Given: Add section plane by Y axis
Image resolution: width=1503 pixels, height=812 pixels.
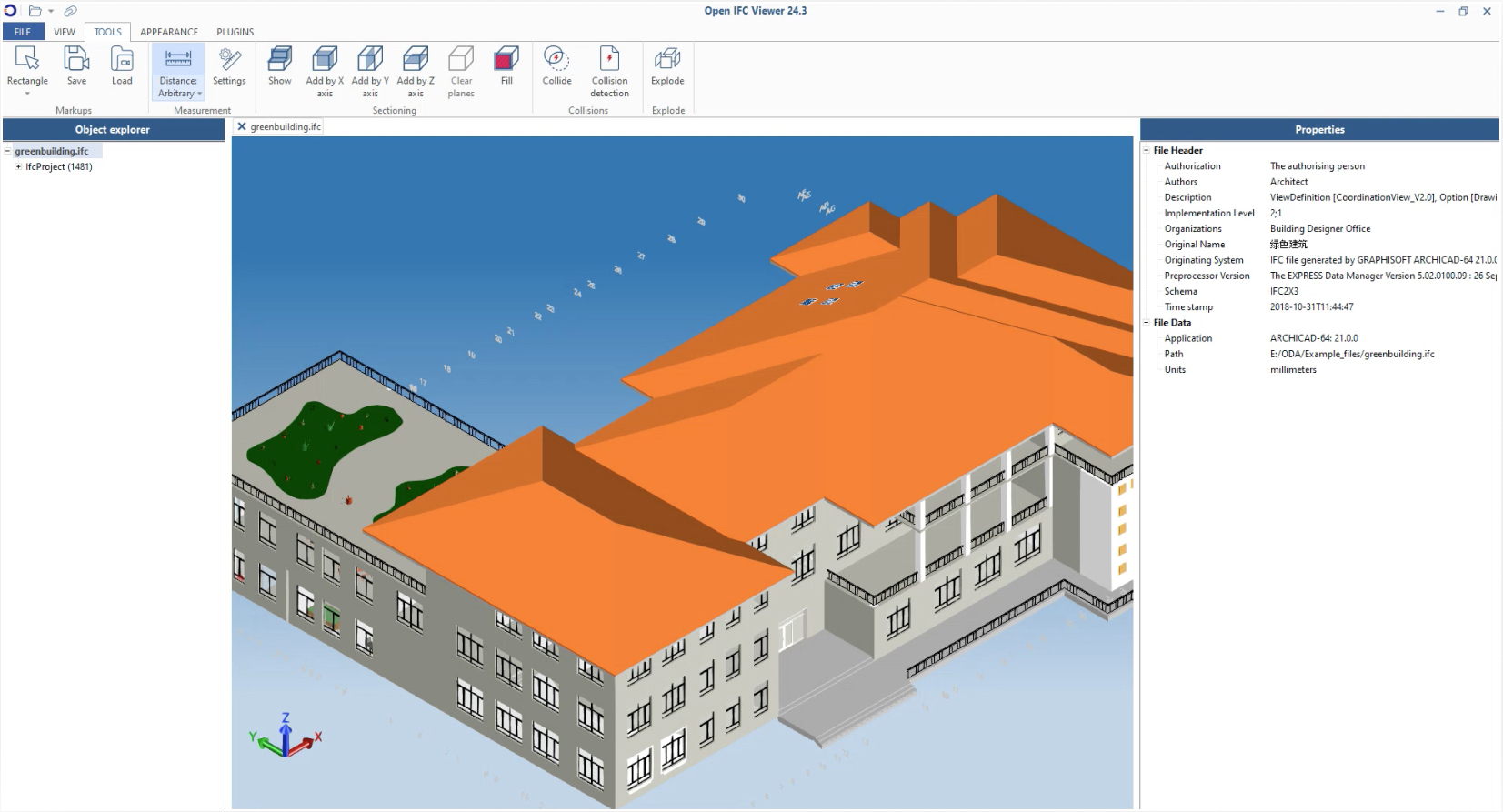Looking at the screenshot, I should pyautogui.click(x=370, y=60).
